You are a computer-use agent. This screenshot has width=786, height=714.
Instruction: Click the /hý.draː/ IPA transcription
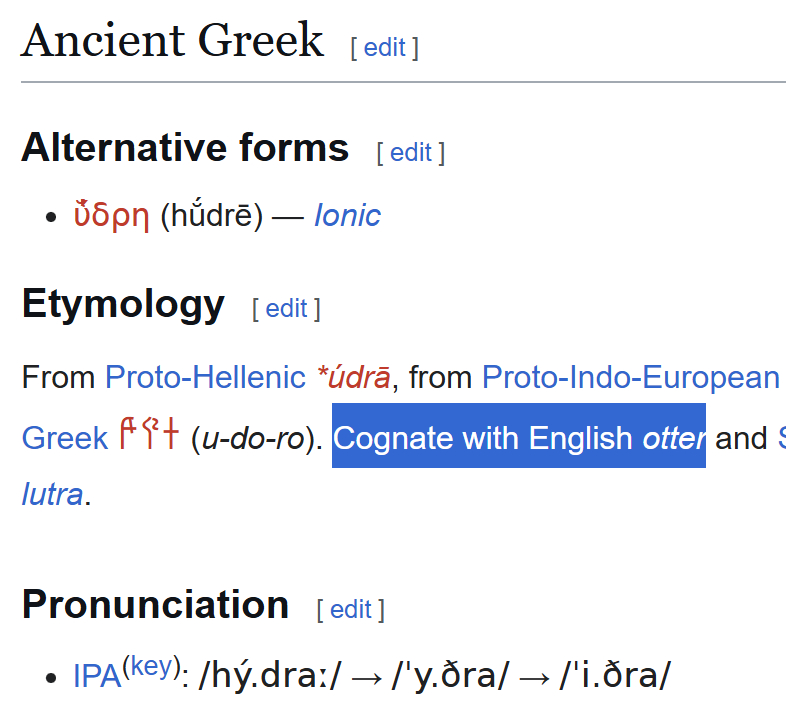[x=270, y=676]
